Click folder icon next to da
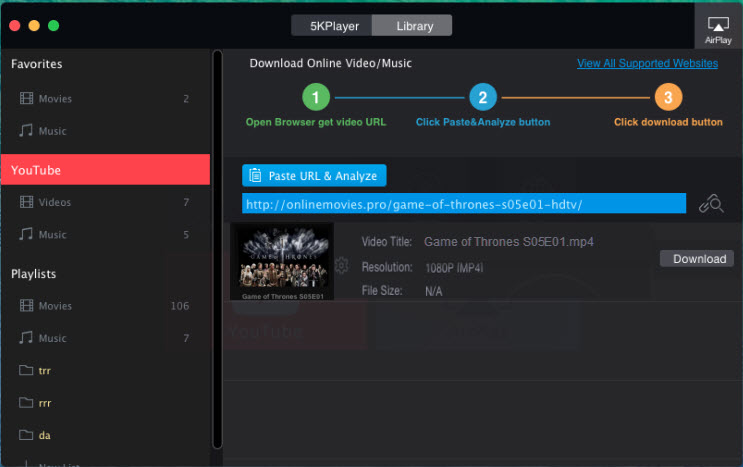Image resolution: width=743 pixels, height=467 pixels. [x=26, y=435]
